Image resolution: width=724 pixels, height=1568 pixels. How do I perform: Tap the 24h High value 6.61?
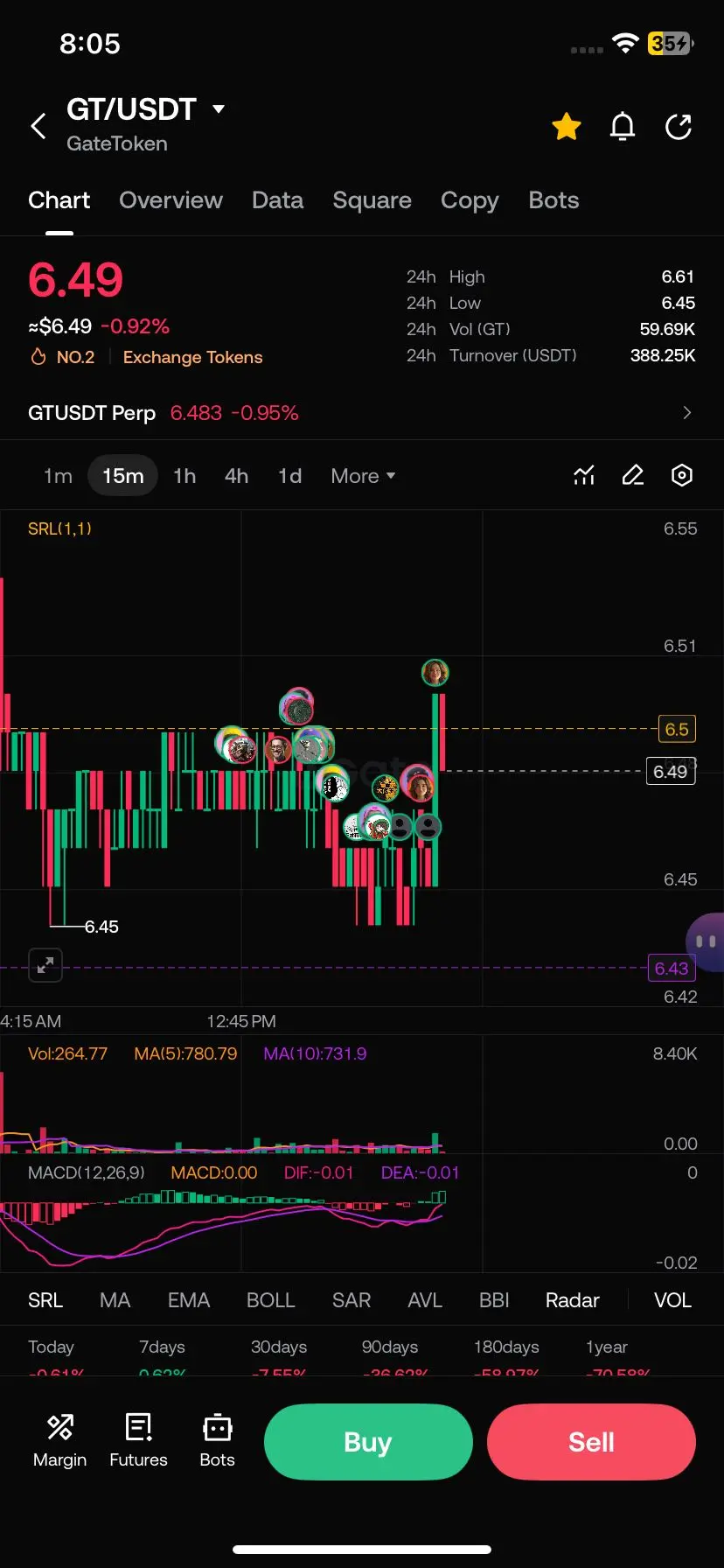[678, 276]
